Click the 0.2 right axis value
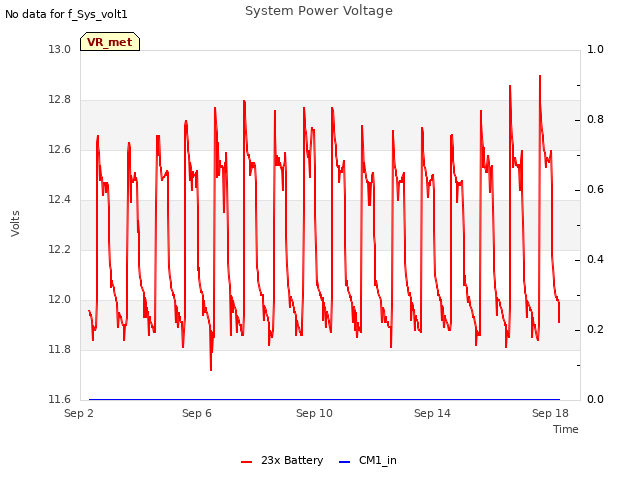 pos(596,329)
